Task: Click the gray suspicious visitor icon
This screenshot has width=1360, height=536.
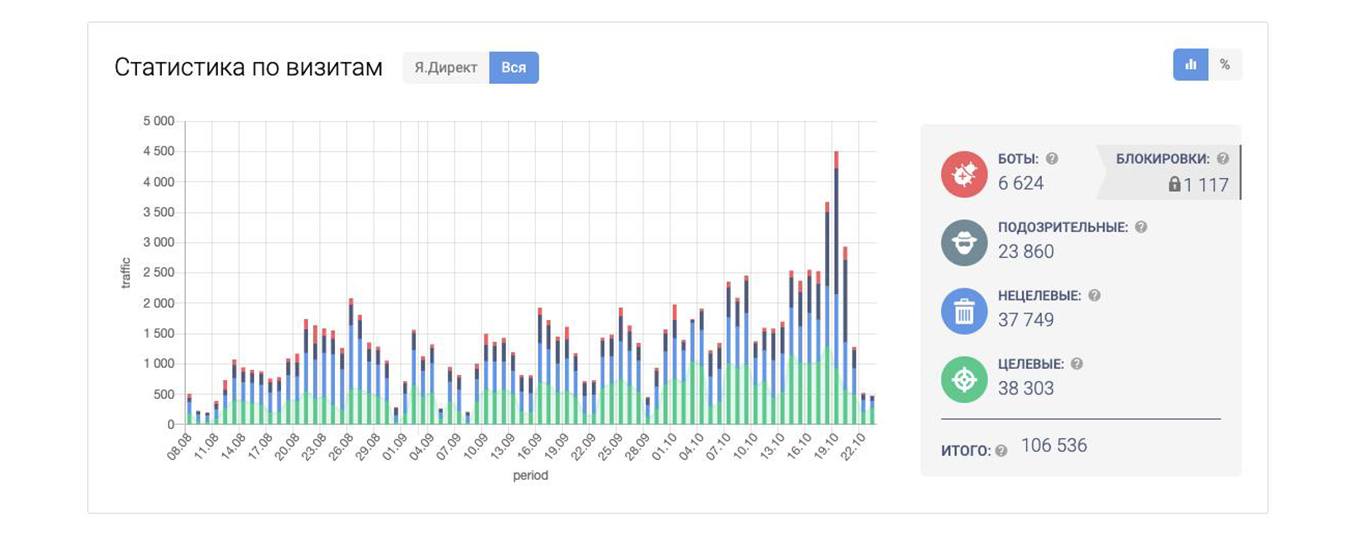Action: [965, 242]
